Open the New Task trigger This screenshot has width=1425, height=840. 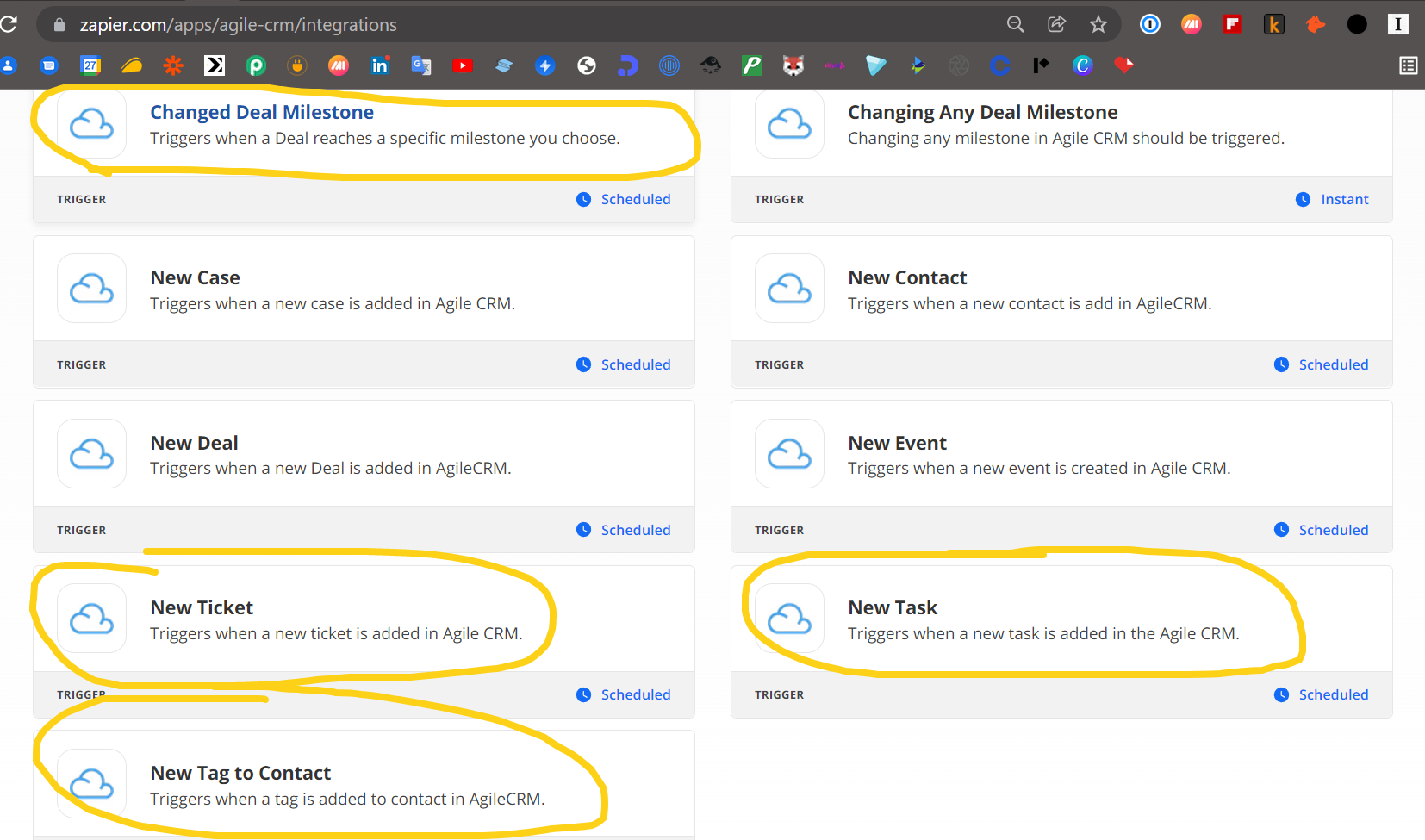click(x=893, y=607)
